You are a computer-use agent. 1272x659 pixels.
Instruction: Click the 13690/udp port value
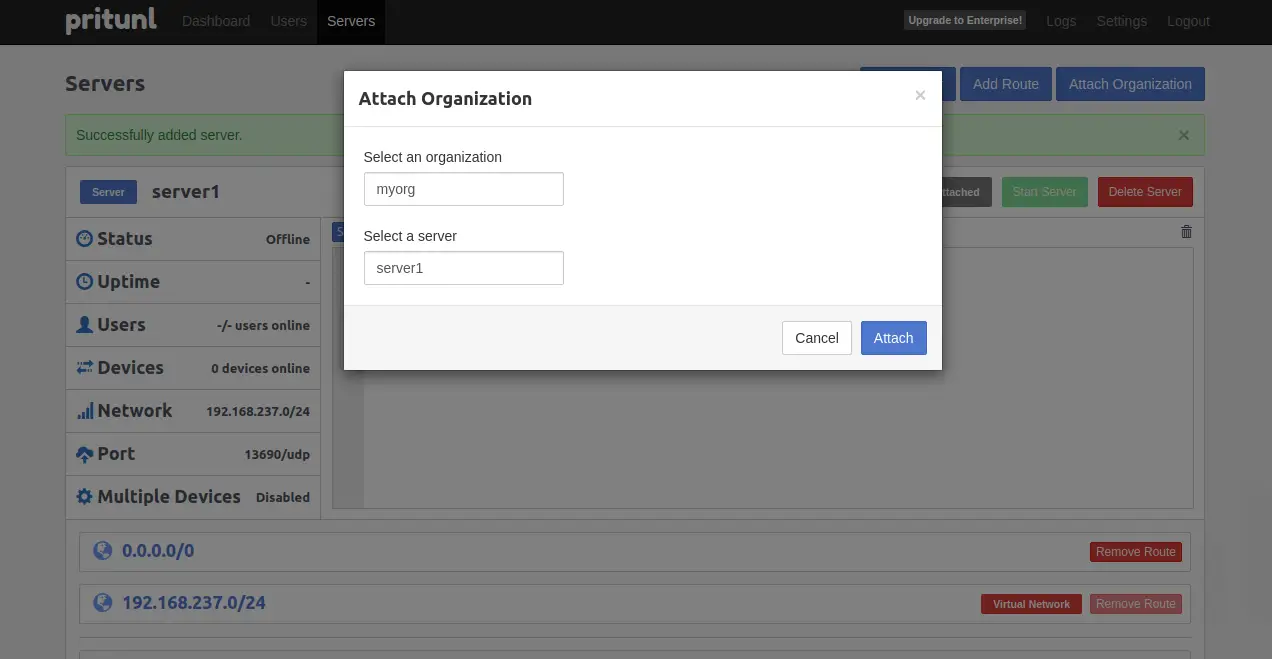click(x=277, y=454)
